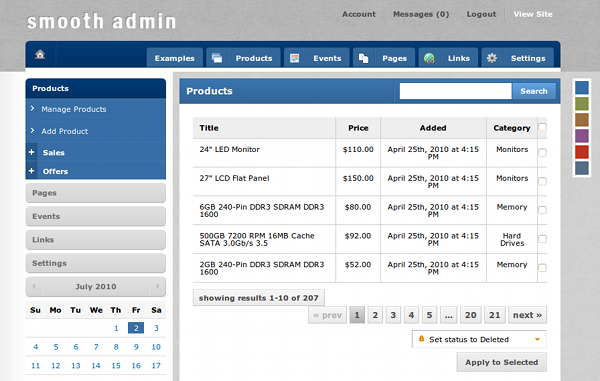This screenshot has height=381, width=600.
Task: Collapse the Products sidebar panel header
Action: (x=96, y=88)
